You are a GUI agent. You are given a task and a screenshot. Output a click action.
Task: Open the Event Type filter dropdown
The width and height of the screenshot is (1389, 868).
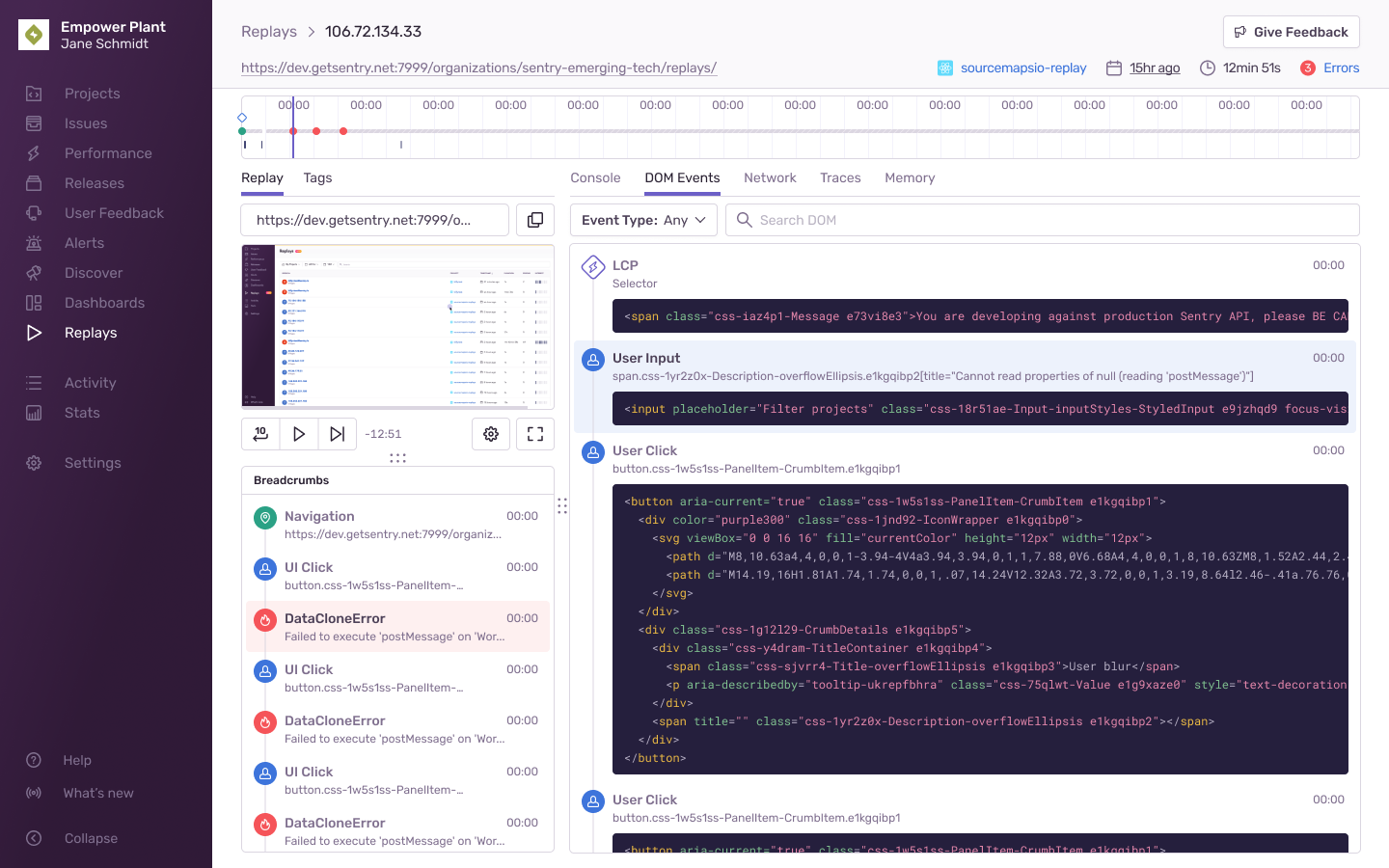tap(642, 219)
